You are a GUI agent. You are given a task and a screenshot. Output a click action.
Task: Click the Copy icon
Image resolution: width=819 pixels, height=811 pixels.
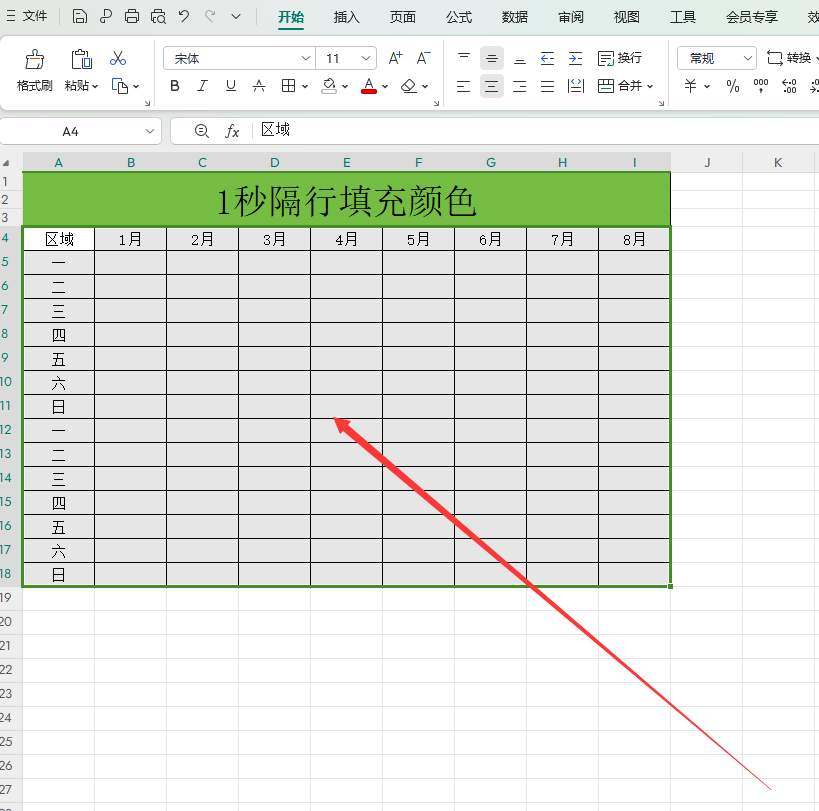120,86
